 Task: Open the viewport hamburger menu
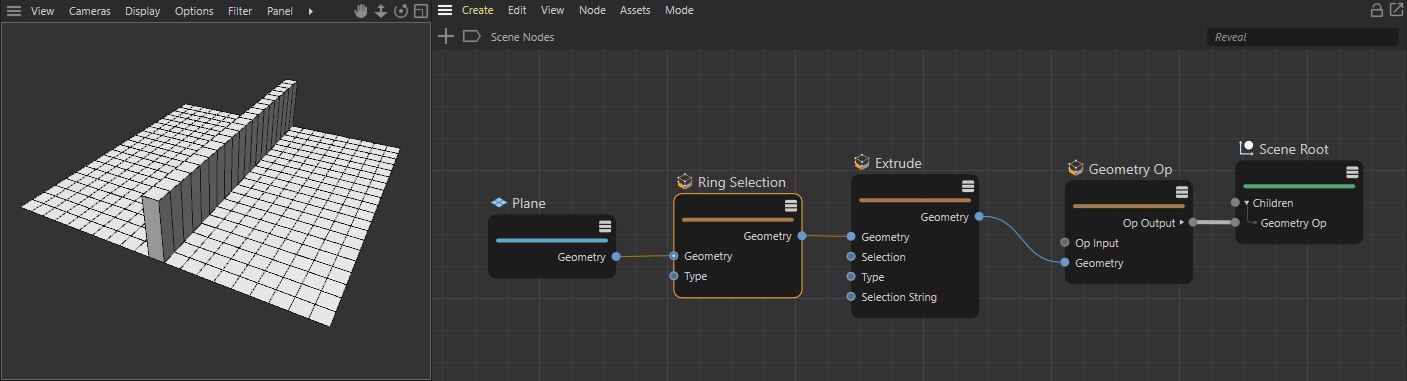click(14, 11)
